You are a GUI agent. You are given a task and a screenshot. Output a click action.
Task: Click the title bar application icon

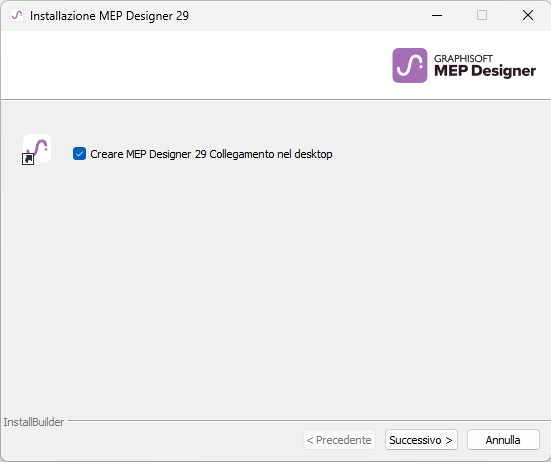point(17,15)
